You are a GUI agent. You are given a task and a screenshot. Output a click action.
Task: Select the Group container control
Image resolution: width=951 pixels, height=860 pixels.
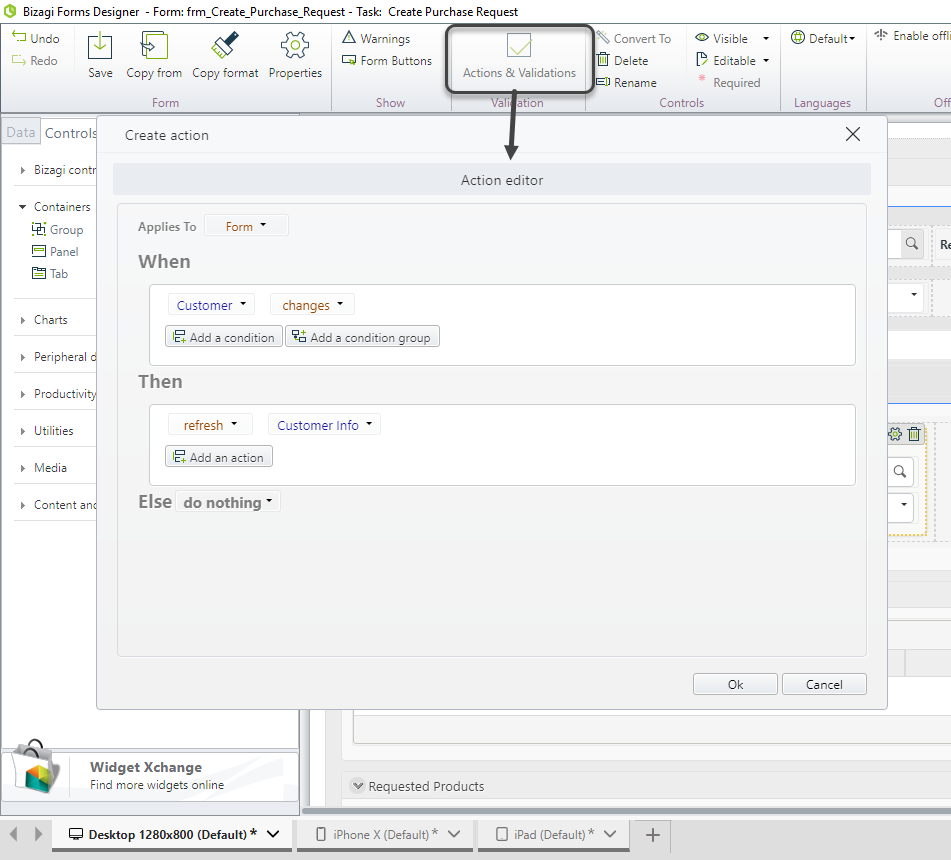pos(57,230)
